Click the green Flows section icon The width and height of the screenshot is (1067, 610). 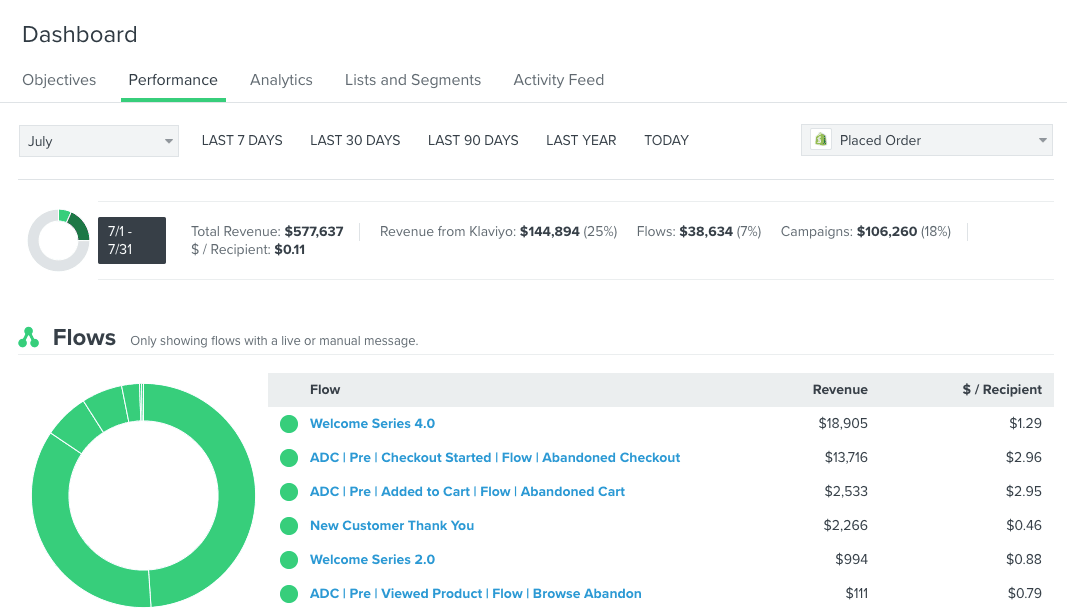pyautogui.click(x=29, y=338)
